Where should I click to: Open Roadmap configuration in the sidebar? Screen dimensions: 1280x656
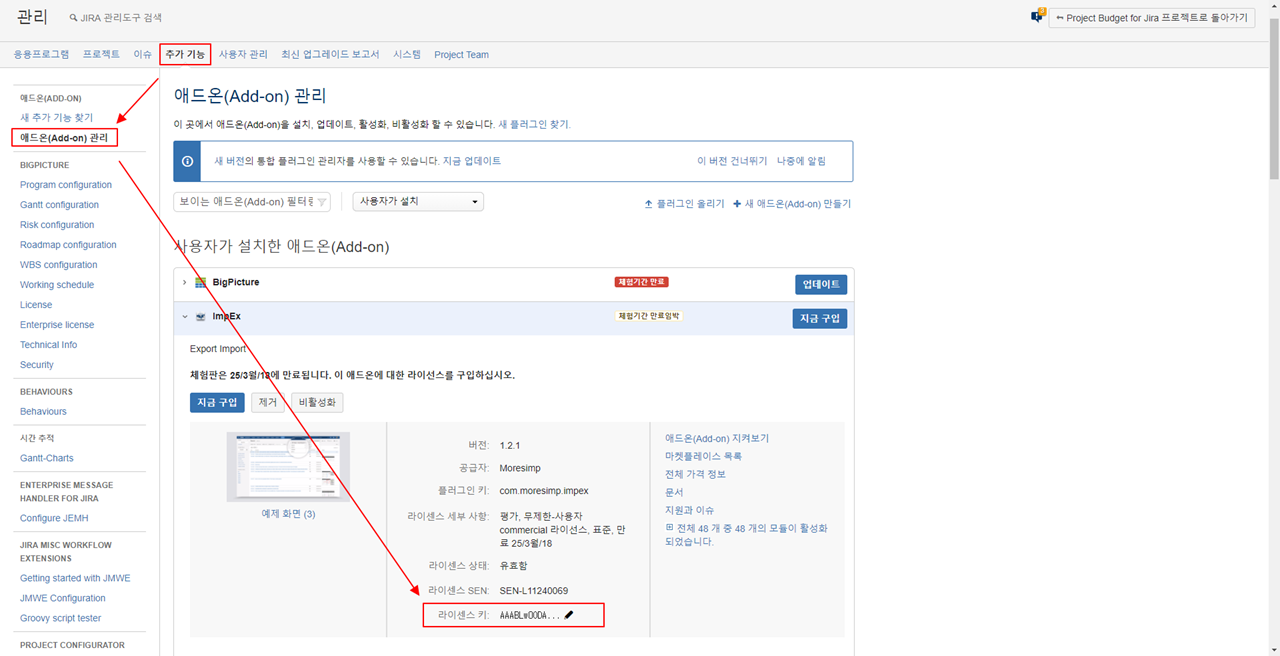(x=68, y=245)
